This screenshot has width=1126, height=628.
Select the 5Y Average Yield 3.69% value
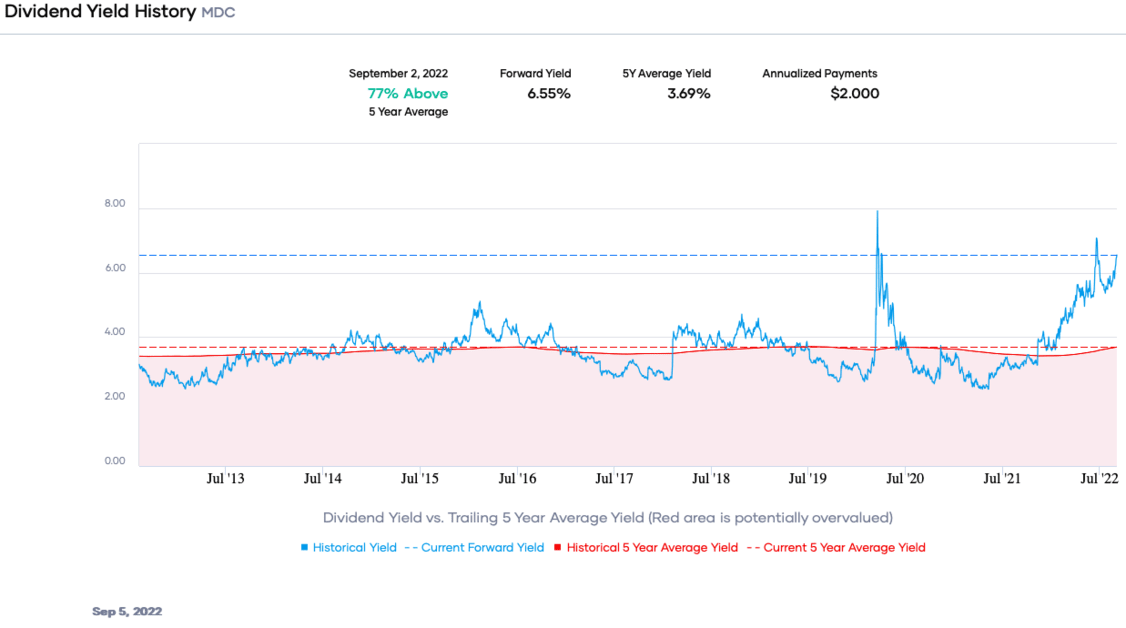(x=689, y=94)
